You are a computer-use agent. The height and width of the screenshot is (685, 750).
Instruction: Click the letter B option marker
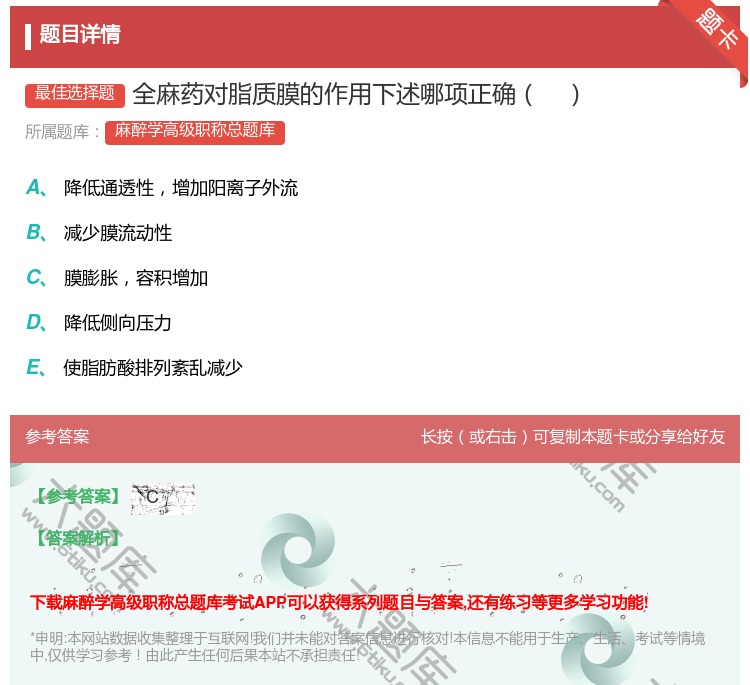[x=36, y=233]
